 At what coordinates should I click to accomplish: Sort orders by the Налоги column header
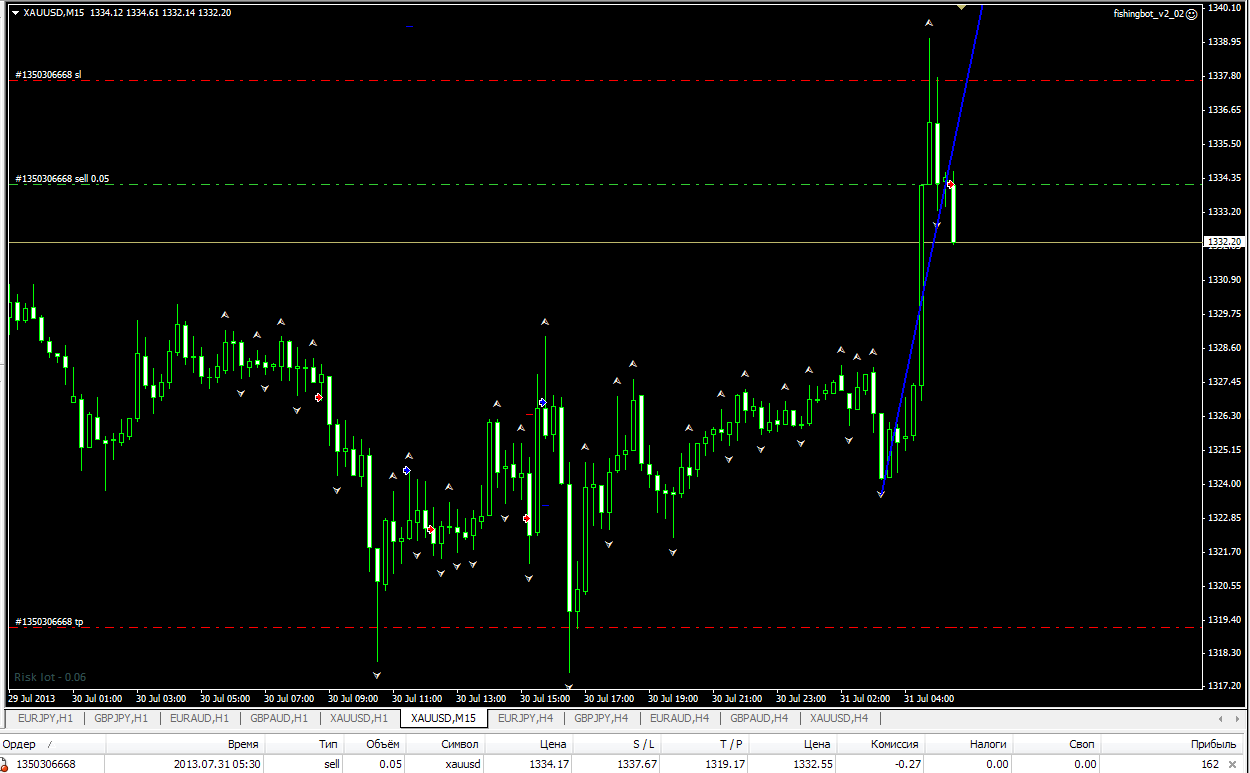tap(969, 744)
